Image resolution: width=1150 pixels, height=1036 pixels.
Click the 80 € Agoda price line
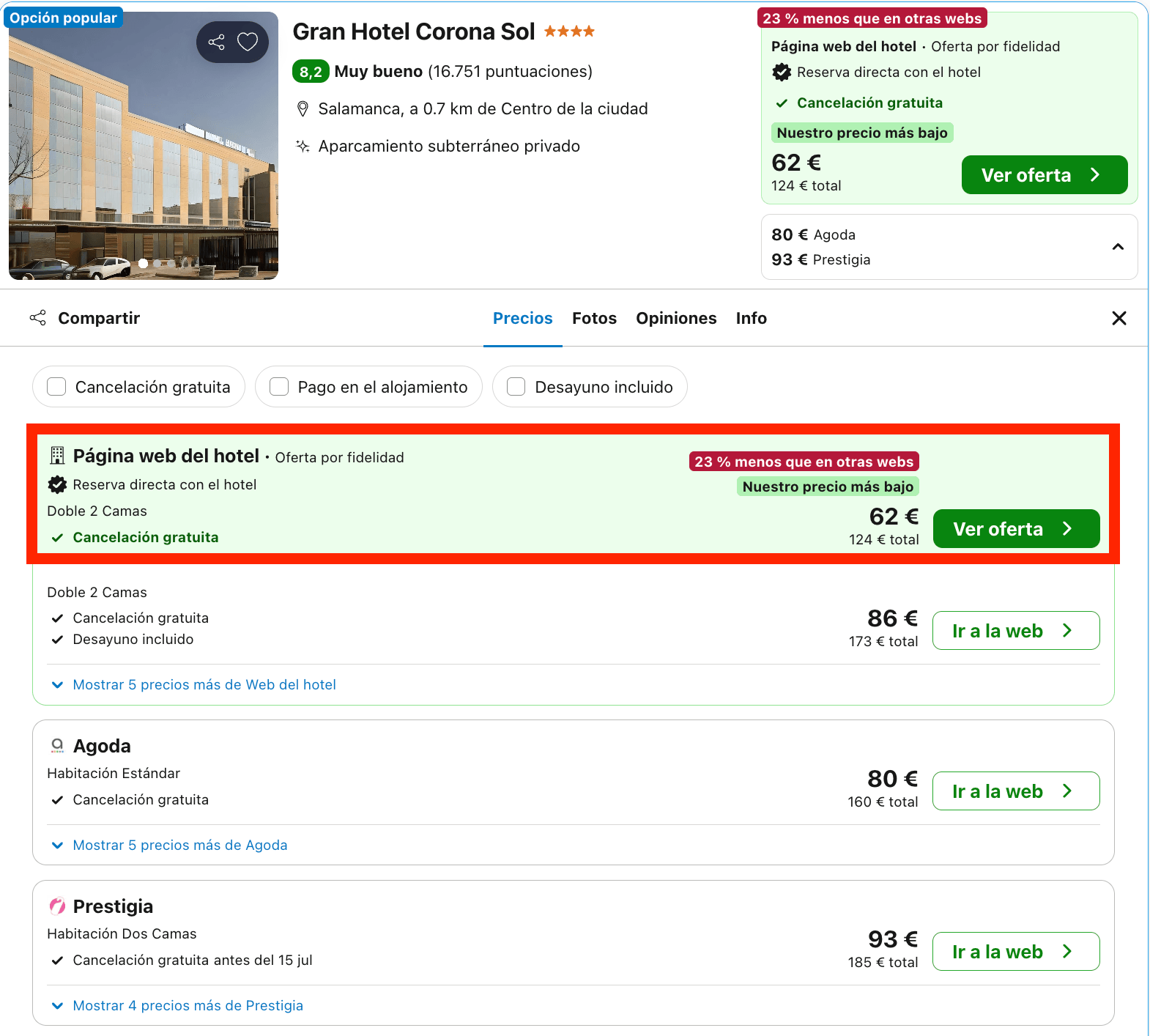pos(813,234)
